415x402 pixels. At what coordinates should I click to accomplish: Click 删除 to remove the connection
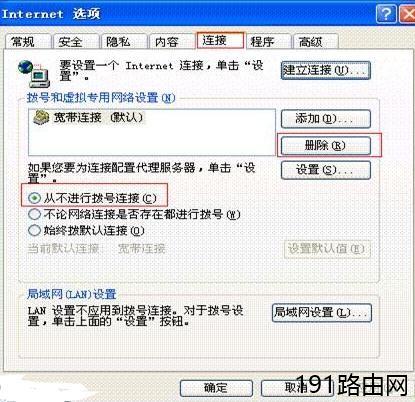point(326,146)
